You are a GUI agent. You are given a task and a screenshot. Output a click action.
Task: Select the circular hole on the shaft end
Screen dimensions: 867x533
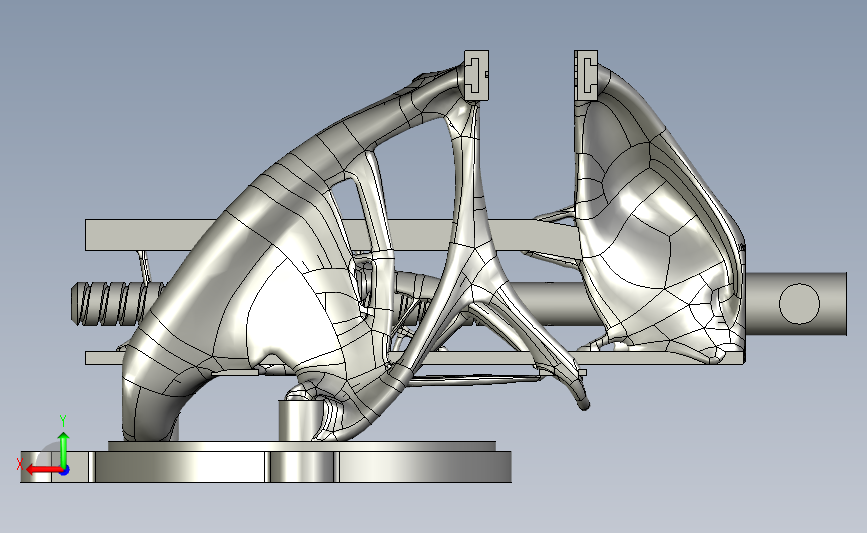[799, 304]
